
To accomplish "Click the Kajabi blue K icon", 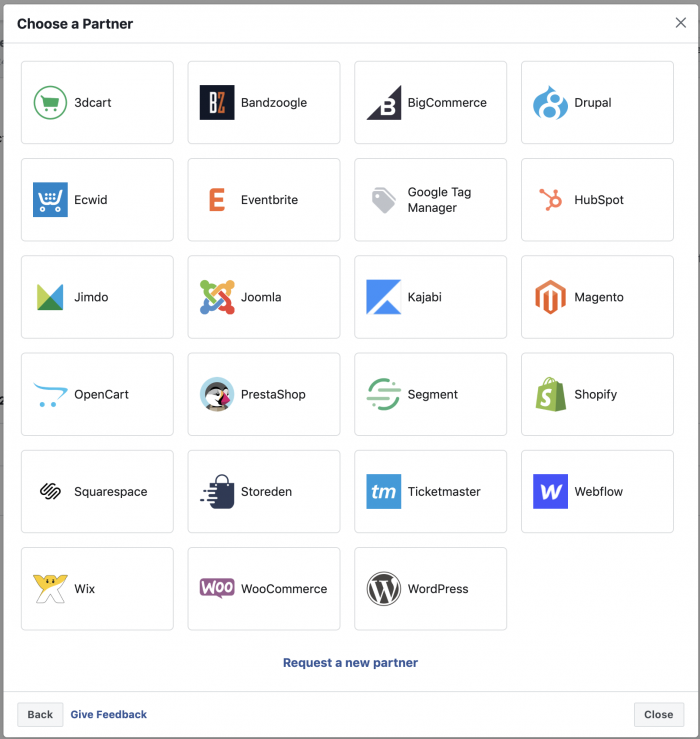I will pos(384,297).
